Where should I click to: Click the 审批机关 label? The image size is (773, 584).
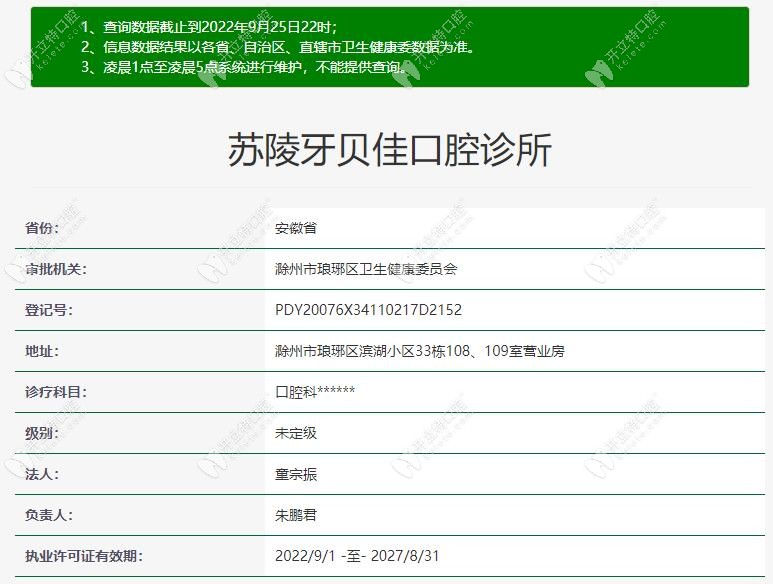pos(56,269)
